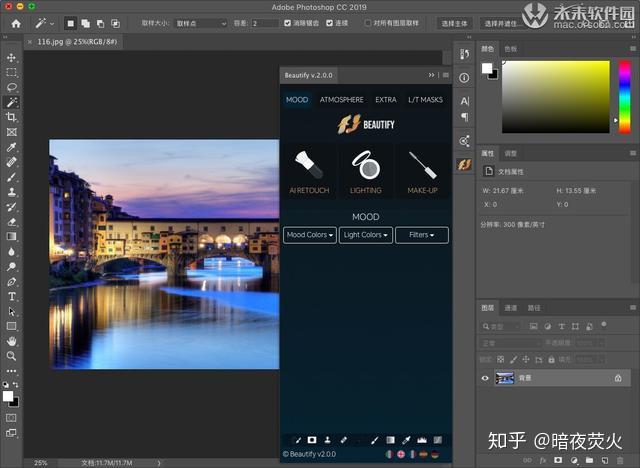
Task: Open the tool preset picker arrow
Action: [x=52, y=24]
